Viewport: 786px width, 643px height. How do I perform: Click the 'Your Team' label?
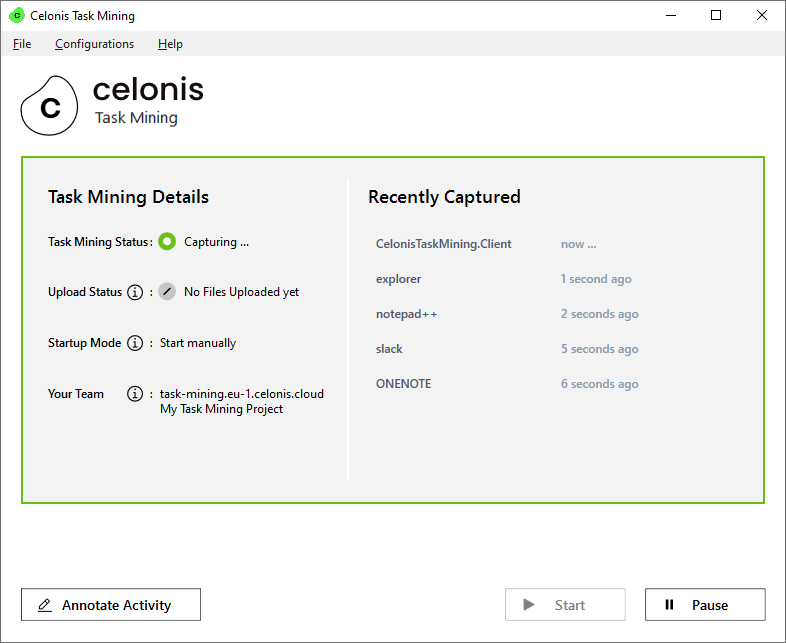click(76, 394)
